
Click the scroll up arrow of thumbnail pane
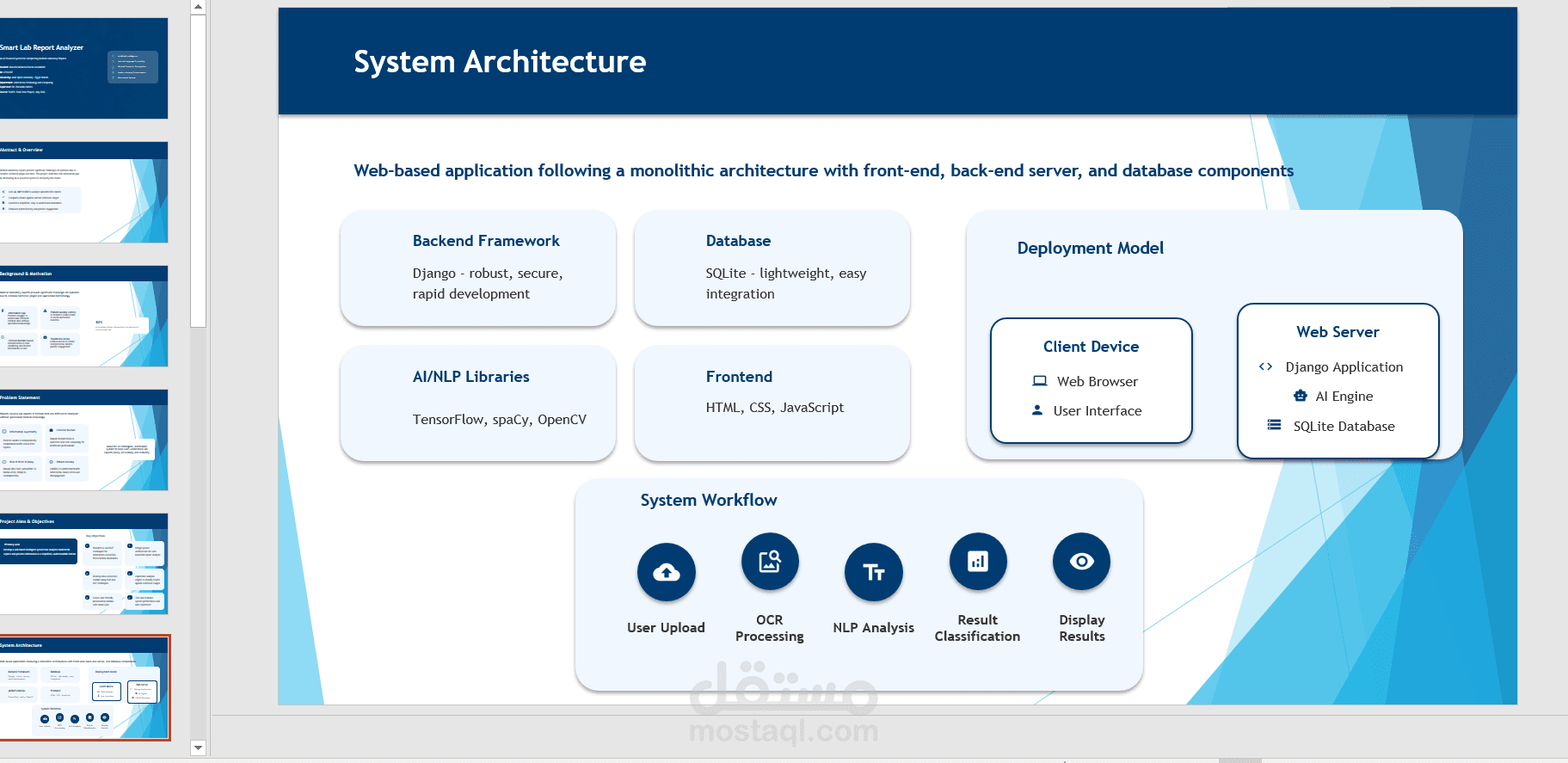pos(198,7)
